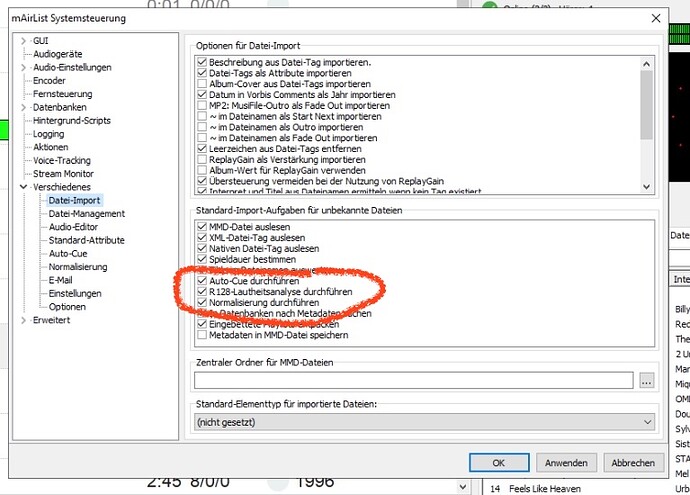Enable ~ im Dateinamen als Start Next
690x495 pixels.
coord(202,116)
